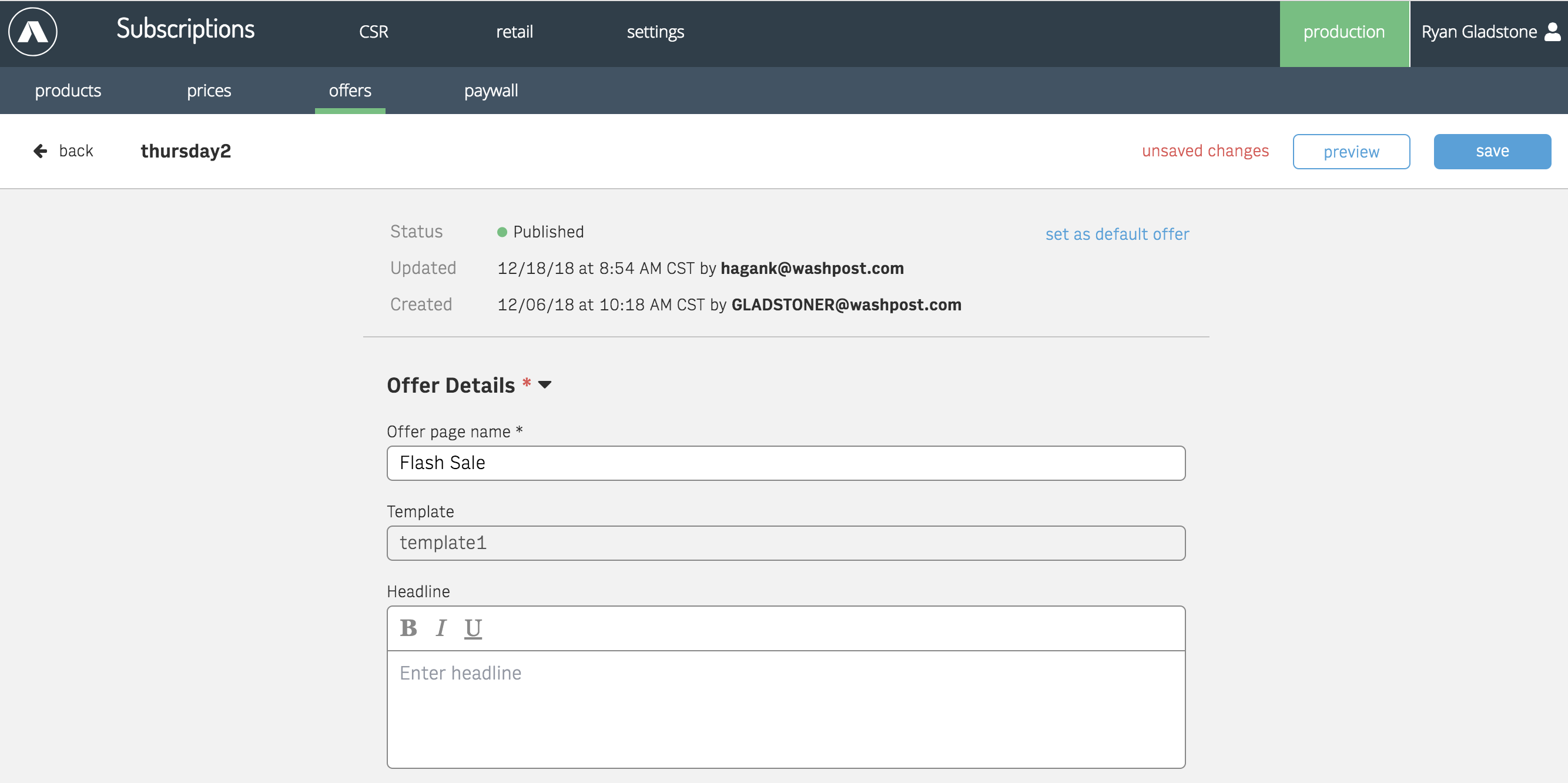Go back using the back link
The image size is (1568, 783).
tap(75, 151)
